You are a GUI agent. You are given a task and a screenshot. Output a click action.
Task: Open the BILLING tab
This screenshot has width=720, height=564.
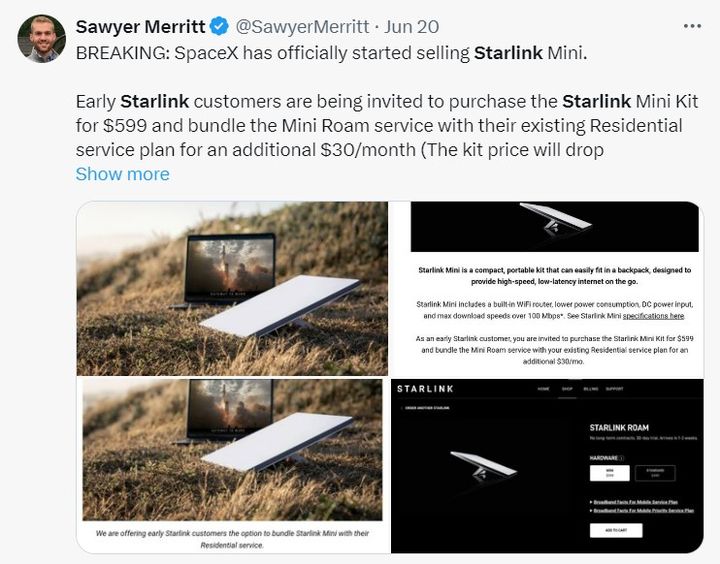tap(591, 388)
